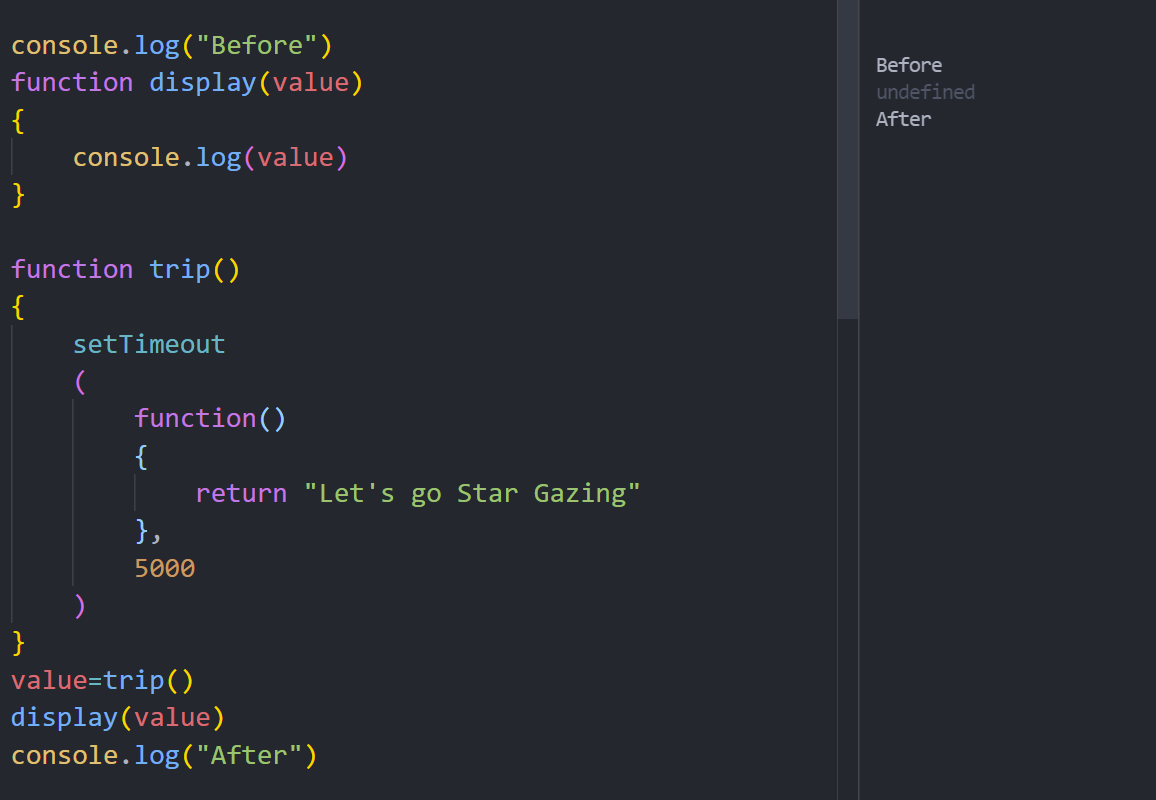1156x800 pixels.
Task: Click the empty console output area
Action: pos(1000,400)
